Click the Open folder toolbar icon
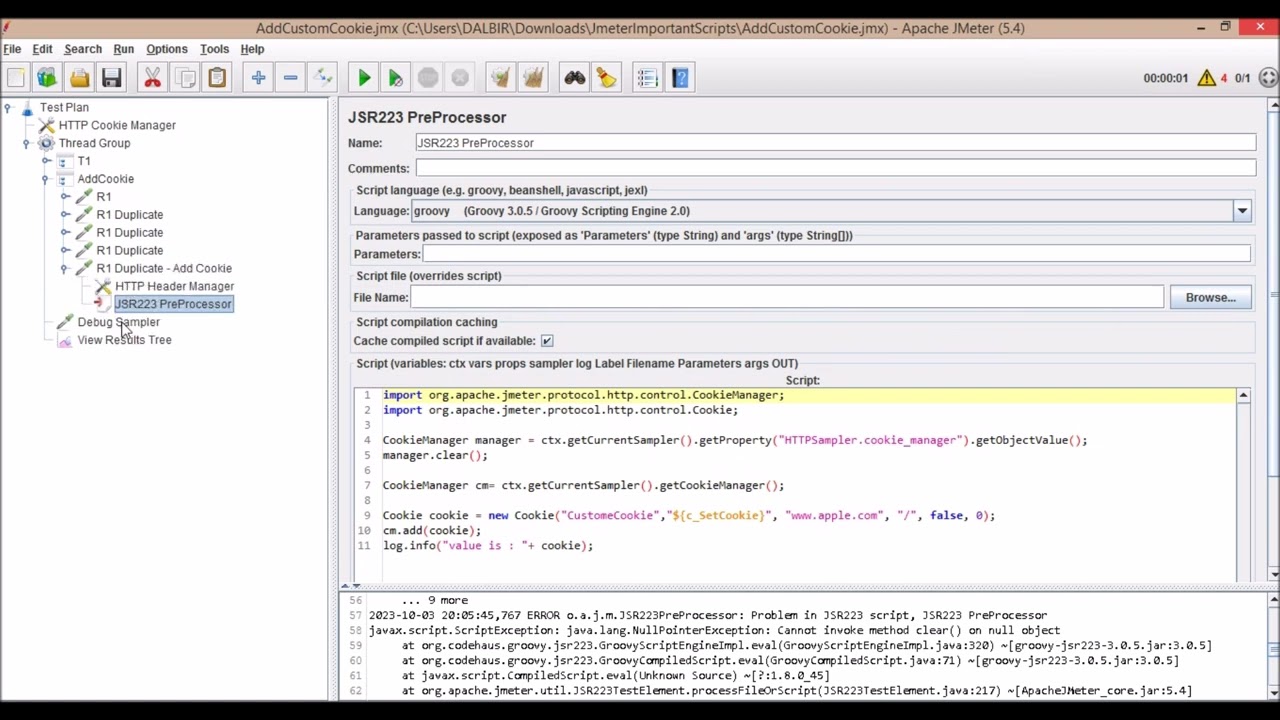The width and height of the screenshot is (1280, 720). tap(79, 78)
